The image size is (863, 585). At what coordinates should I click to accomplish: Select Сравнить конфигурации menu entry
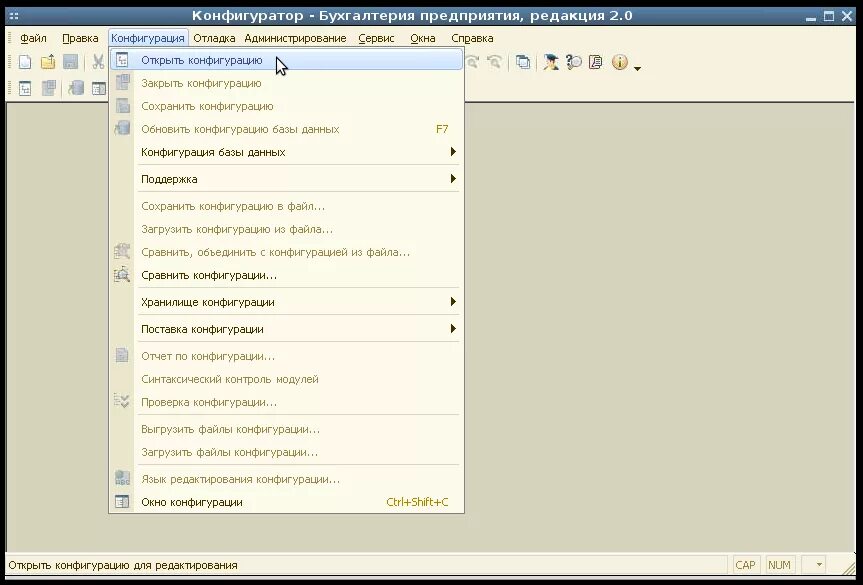point(286,275)
